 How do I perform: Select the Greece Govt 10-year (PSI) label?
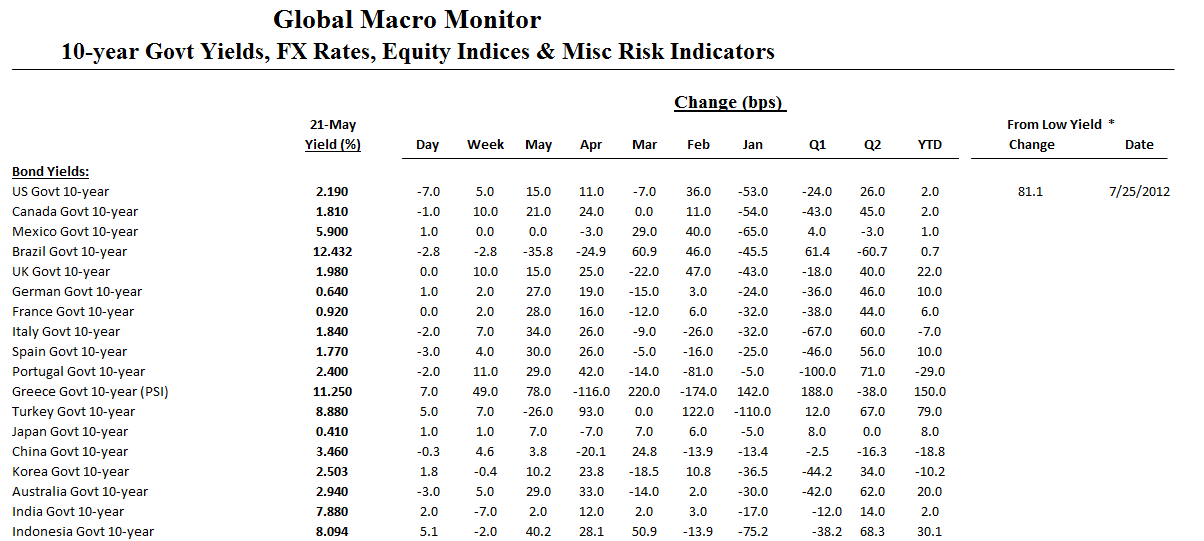(x=90, y=391)
